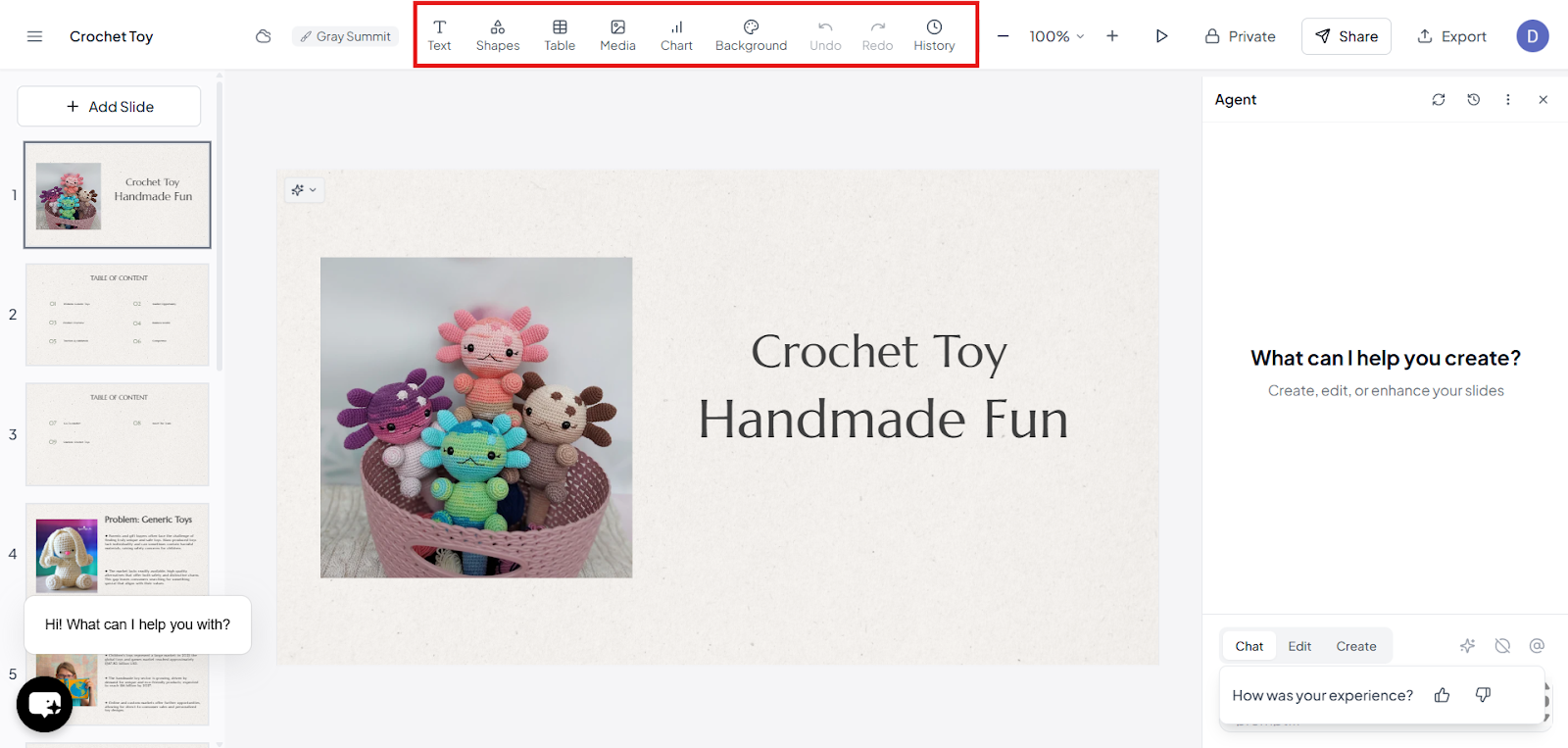Screen dimensions: 1568x748
Task: Open Background settings
Action: pyautogui.click(x=751, y=35)
